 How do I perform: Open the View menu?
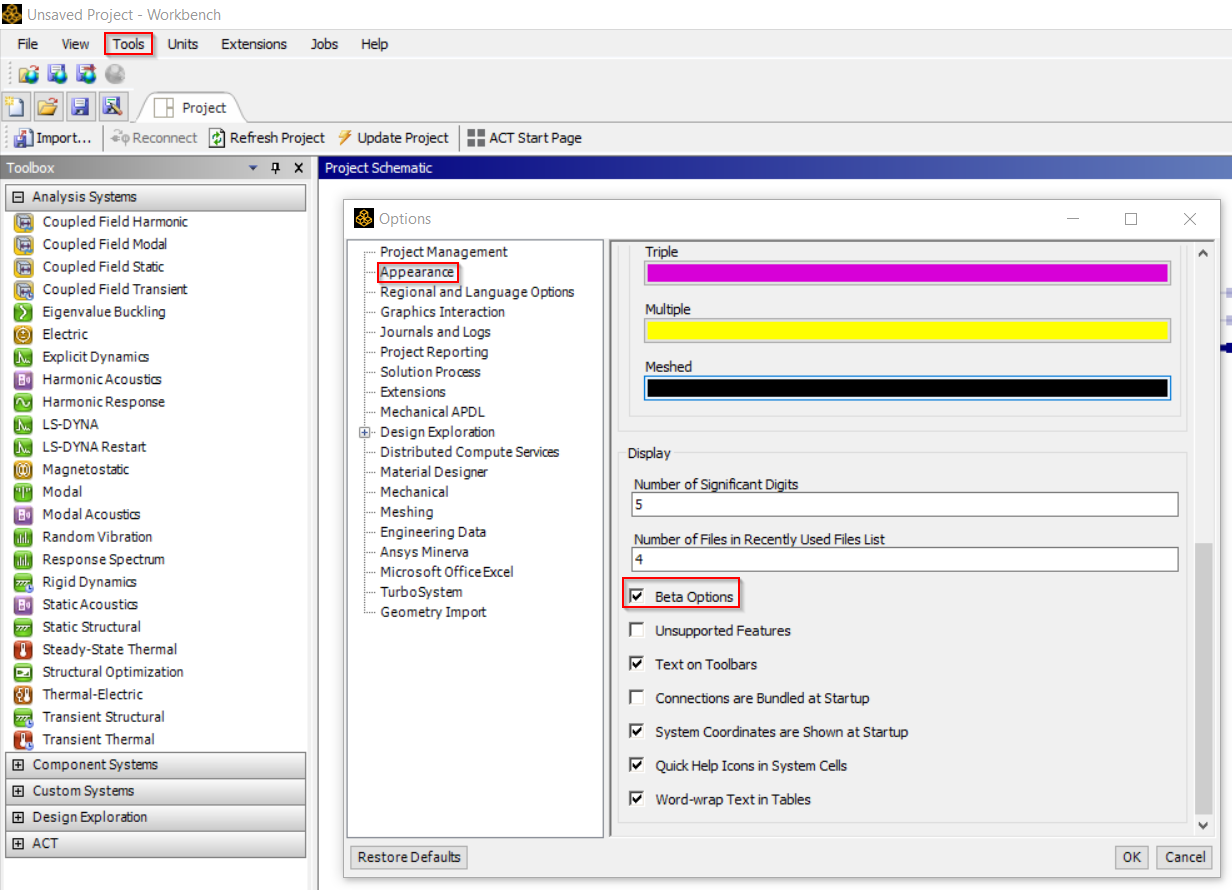(75, 44)
